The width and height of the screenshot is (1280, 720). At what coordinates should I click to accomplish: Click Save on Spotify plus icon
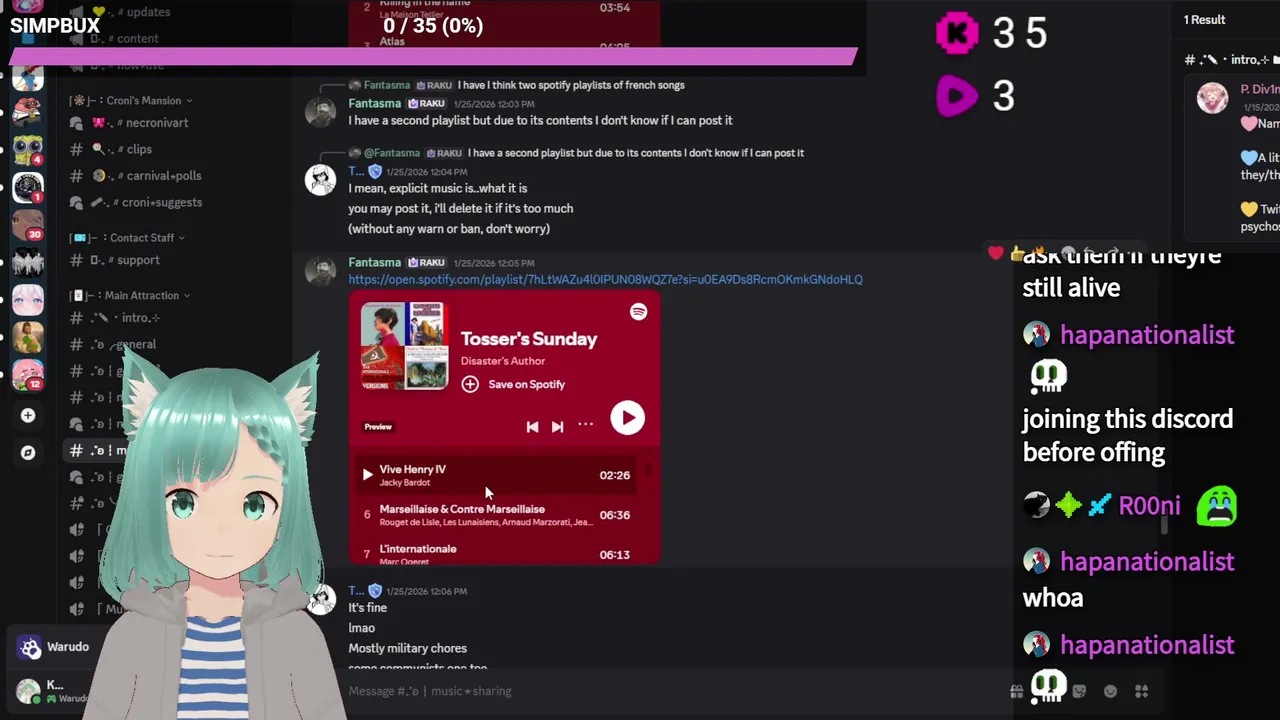tap(470, 384)
